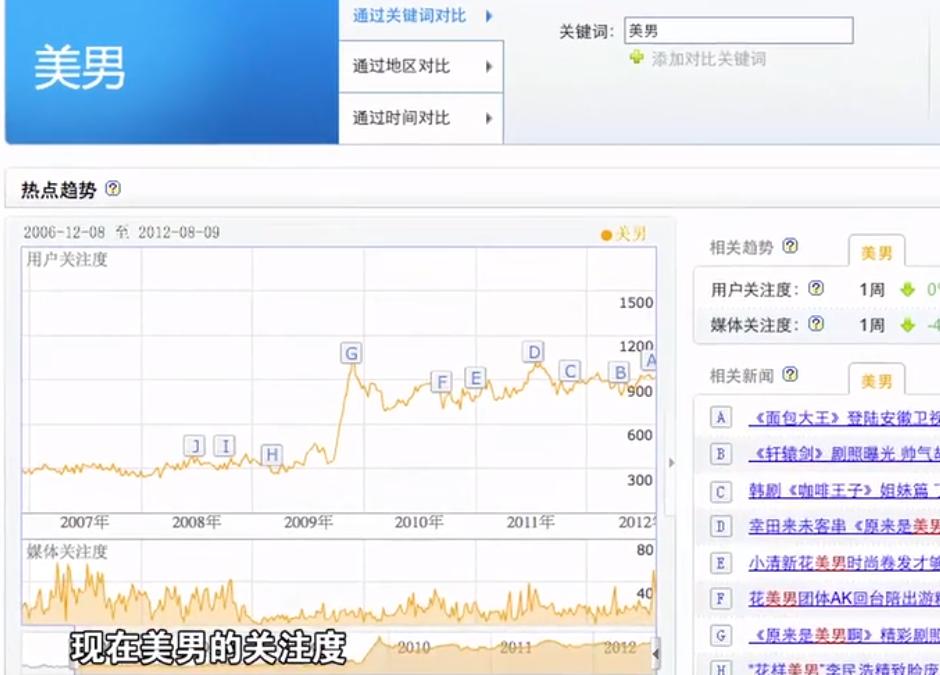Image resolution: width=940 pixels, height=675 pixels.
Task: Open the help icon next to 相关趋势
Action: (789, 246)
